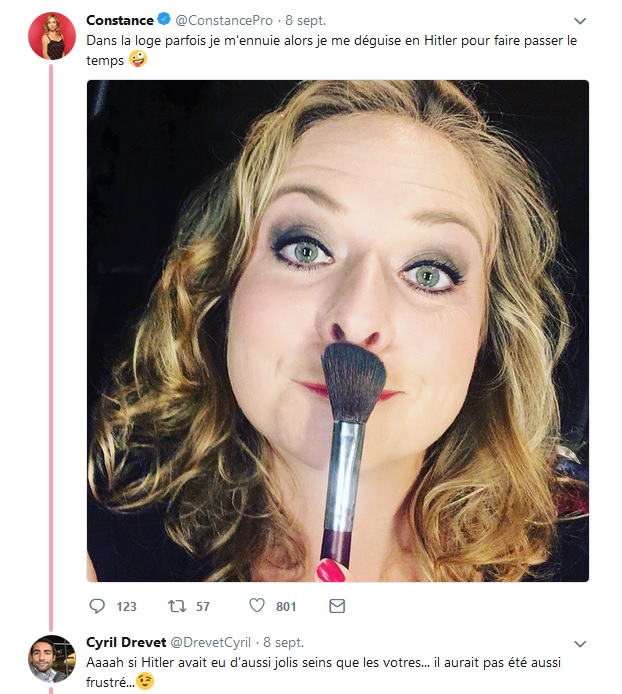Open Constance's profile picture
622x694 pixels.
coord(51,37)
